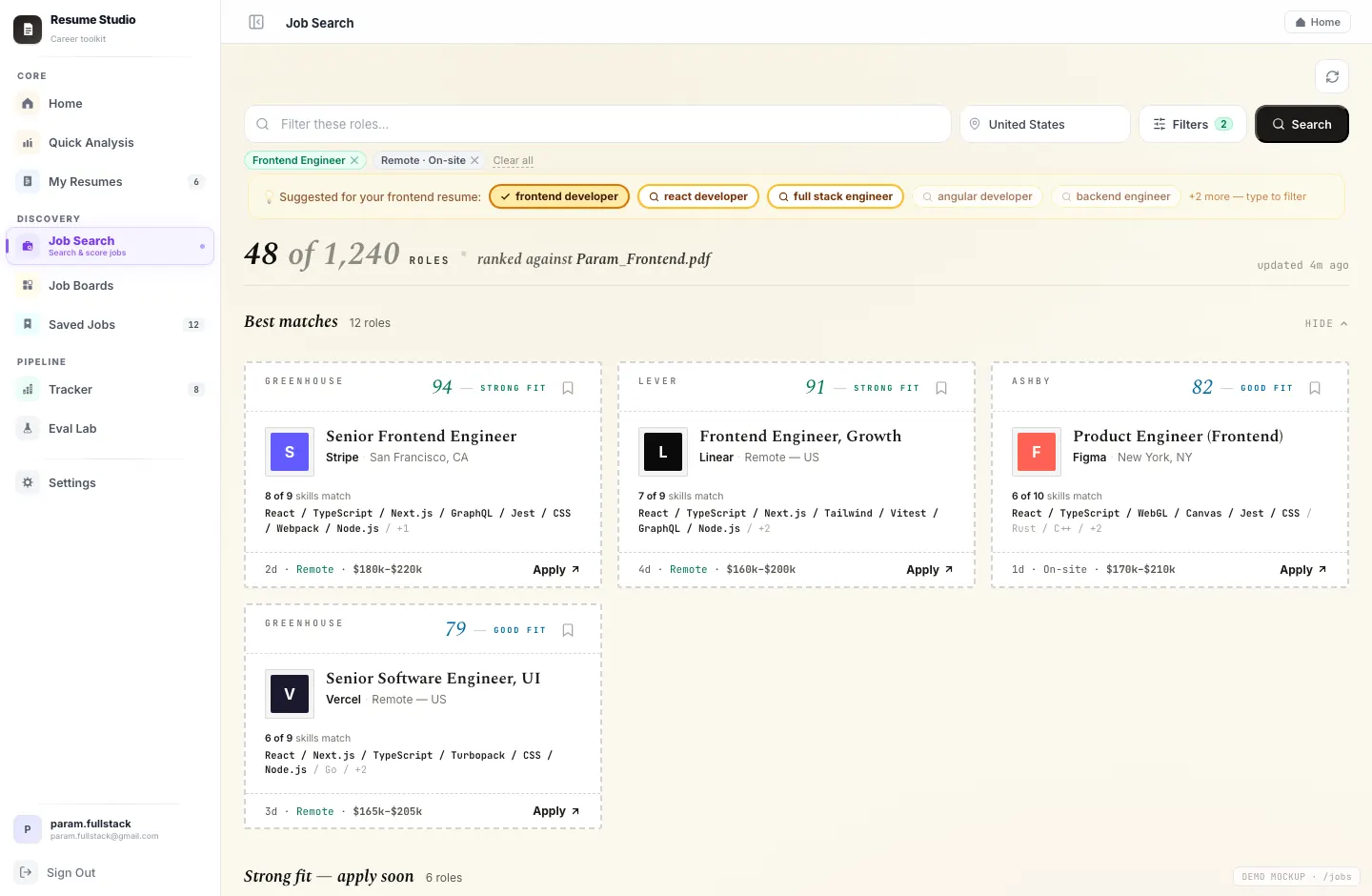Bookmark the Linear Frontend Engineer, Growth job
This screenshot has height=896, width=1372.
[x=941, y=388]
